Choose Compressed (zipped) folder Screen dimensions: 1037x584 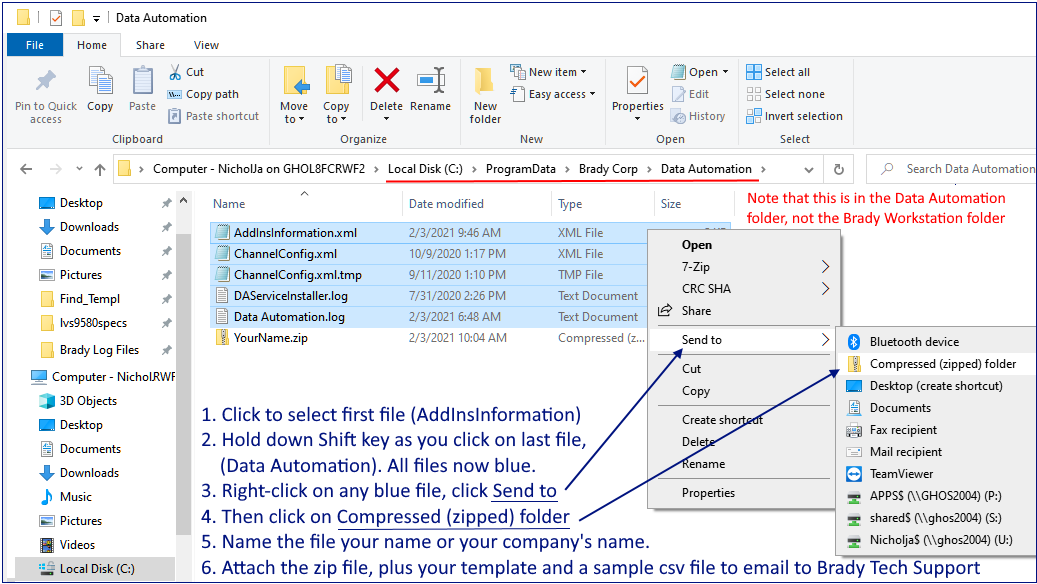pos(934,364)
